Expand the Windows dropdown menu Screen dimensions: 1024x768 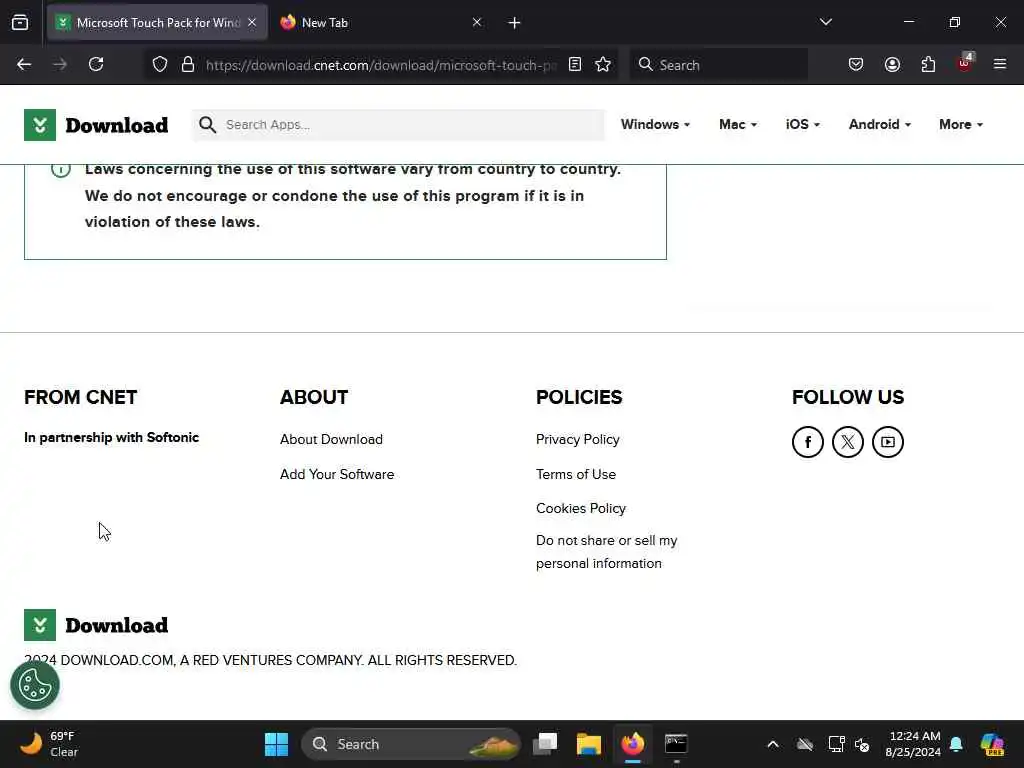click(x=655, y=125)
